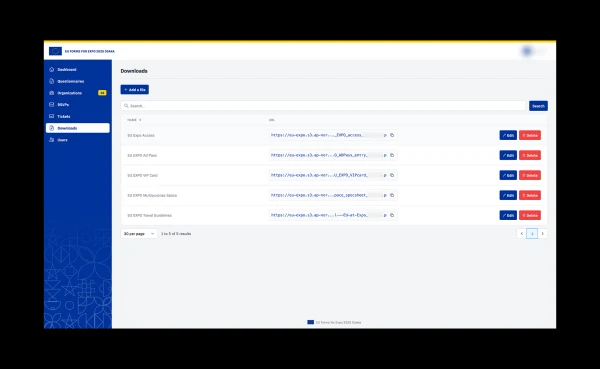This screenshot has width=600, height=369.
Task: Edit the EU Expo Access download
Action: pos(508,135)
